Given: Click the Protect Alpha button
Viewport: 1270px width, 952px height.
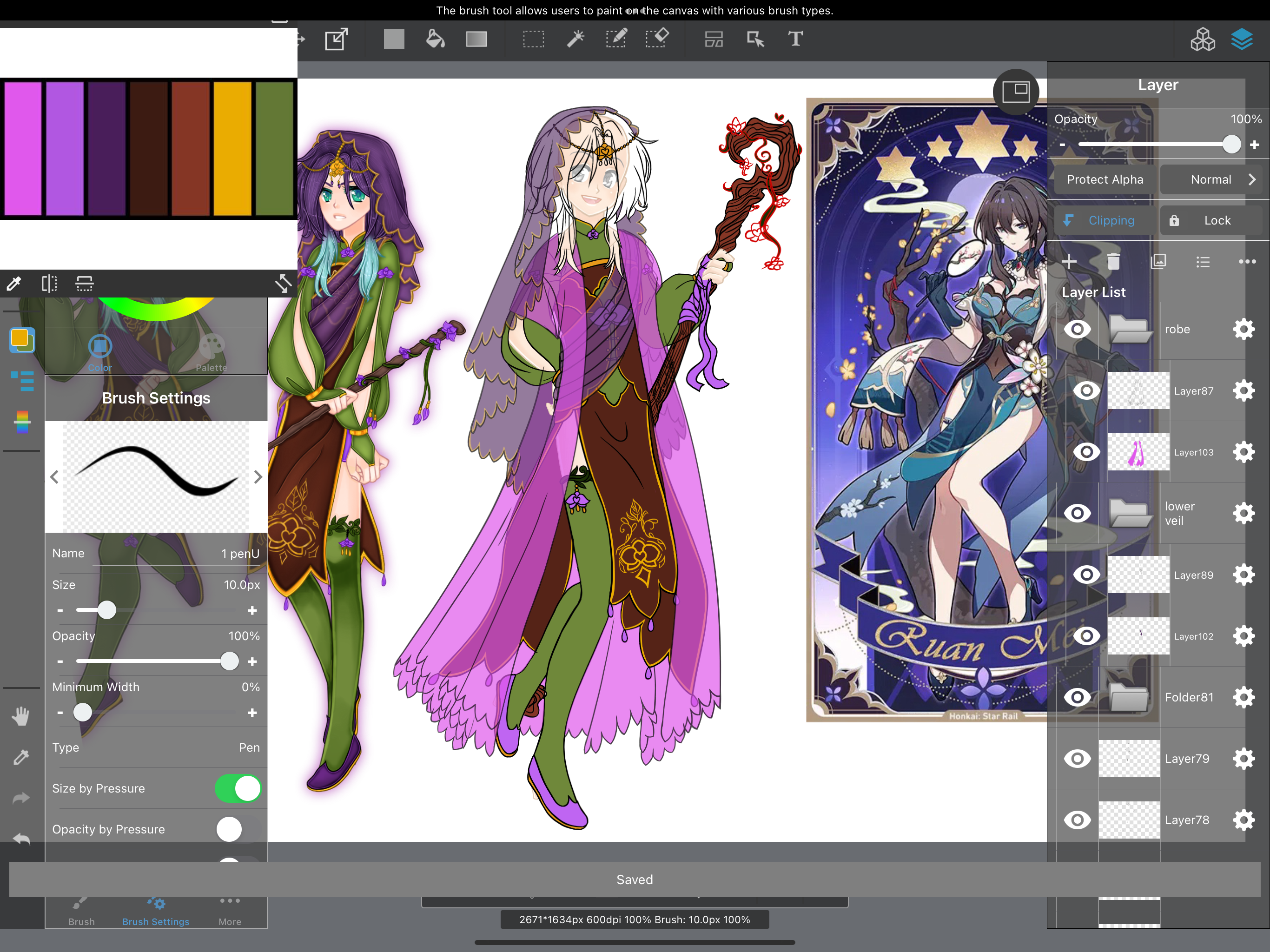Looking at the screenshot, I should click(1105, 180).
